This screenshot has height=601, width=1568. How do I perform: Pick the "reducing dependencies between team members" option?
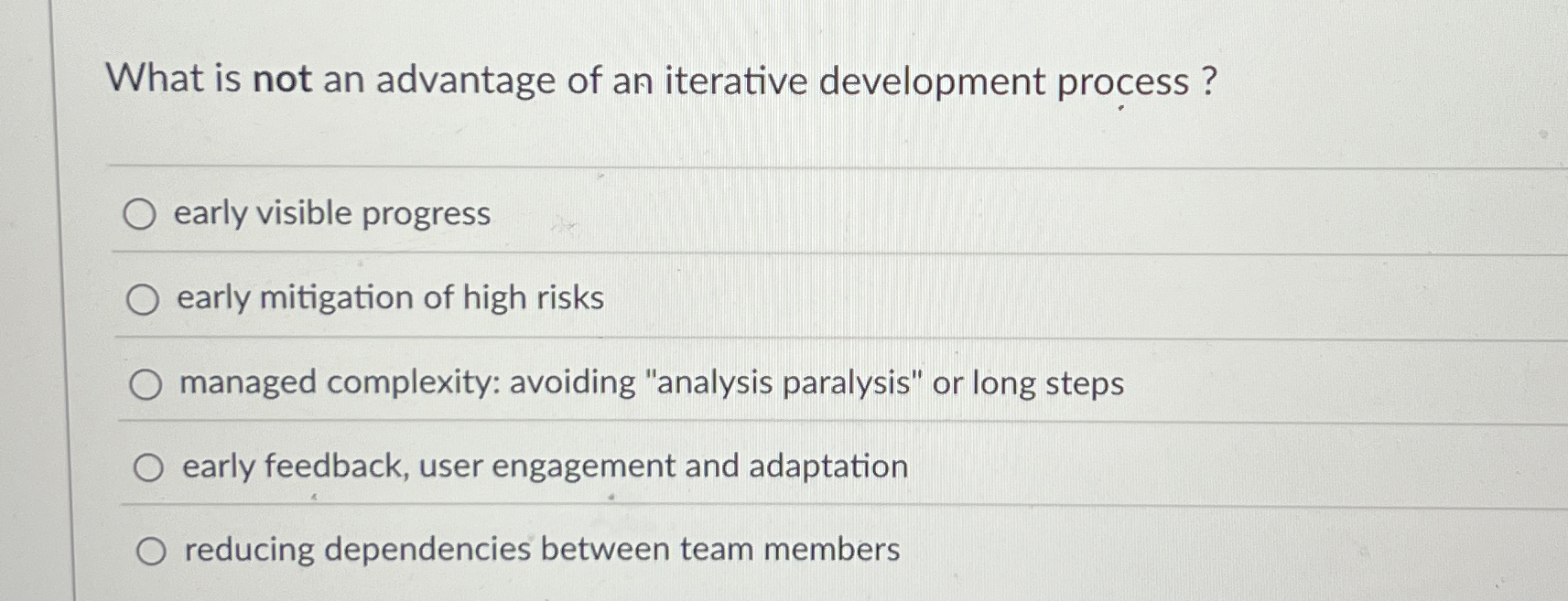tap(153, 550)
